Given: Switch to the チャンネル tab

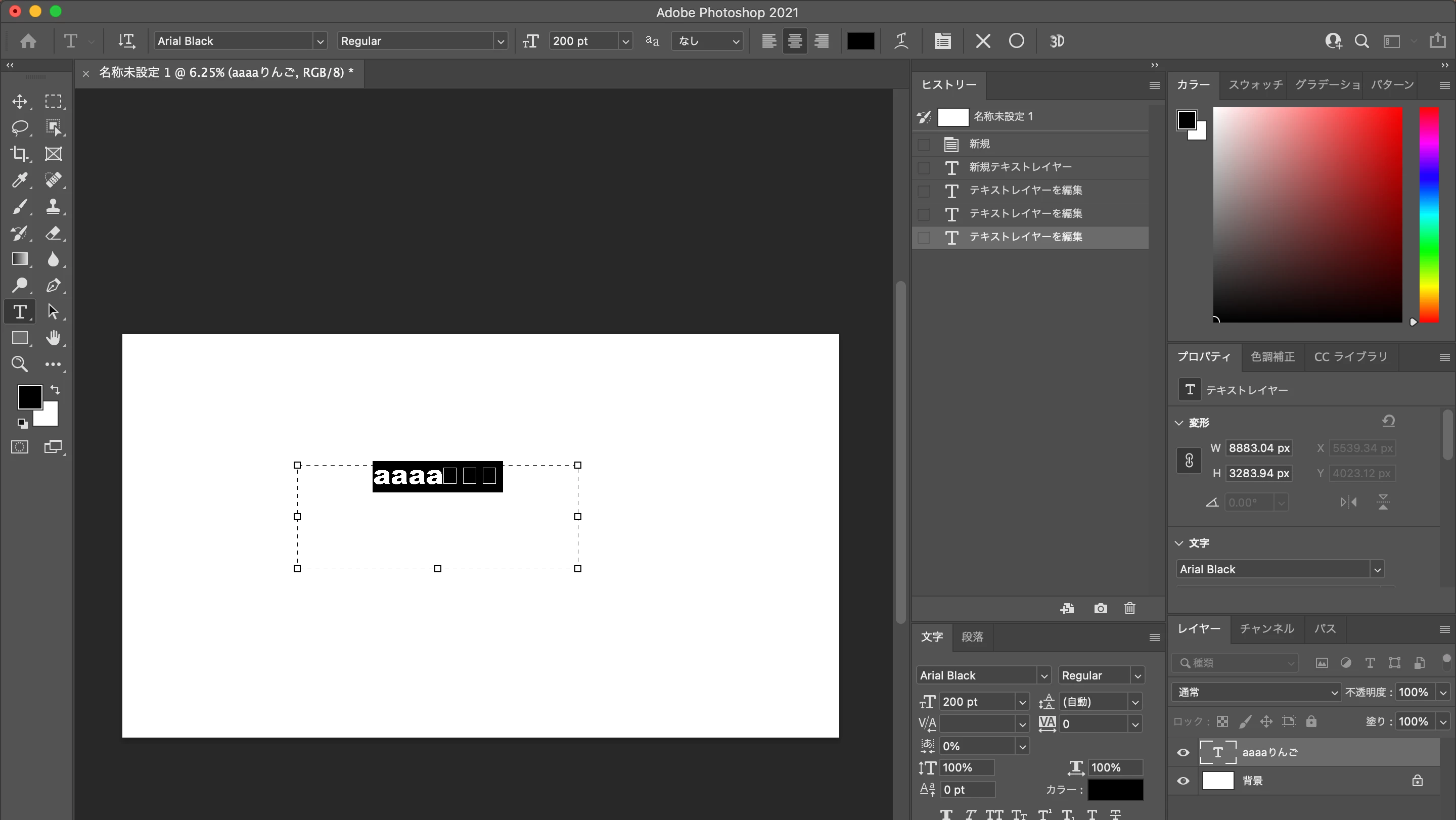Looking at the screenshot, I should [1266, 628].
